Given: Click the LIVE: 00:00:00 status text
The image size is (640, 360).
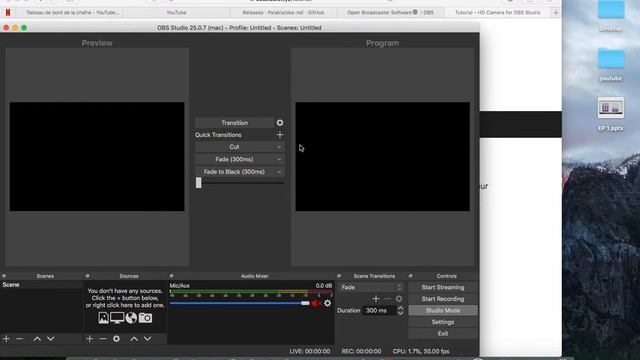Looking at the screenshot, I should point(310,351).
